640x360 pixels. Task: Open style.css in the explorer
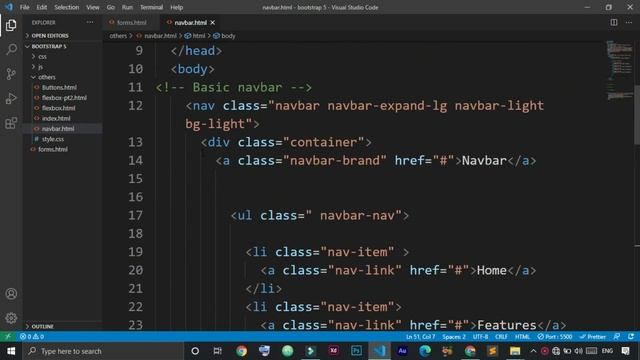[x=53, y=139]
